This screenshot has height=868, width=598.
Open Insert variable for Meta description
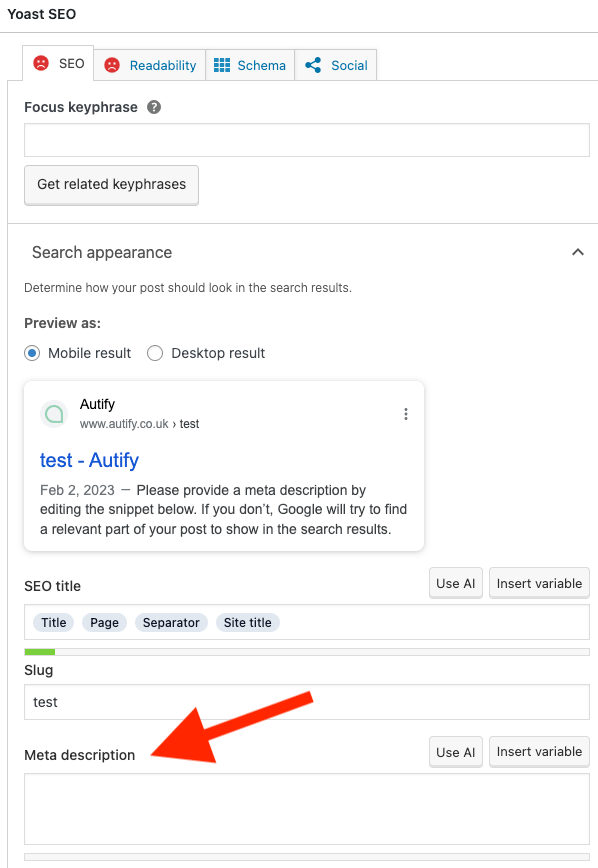(x=539, y=751)
